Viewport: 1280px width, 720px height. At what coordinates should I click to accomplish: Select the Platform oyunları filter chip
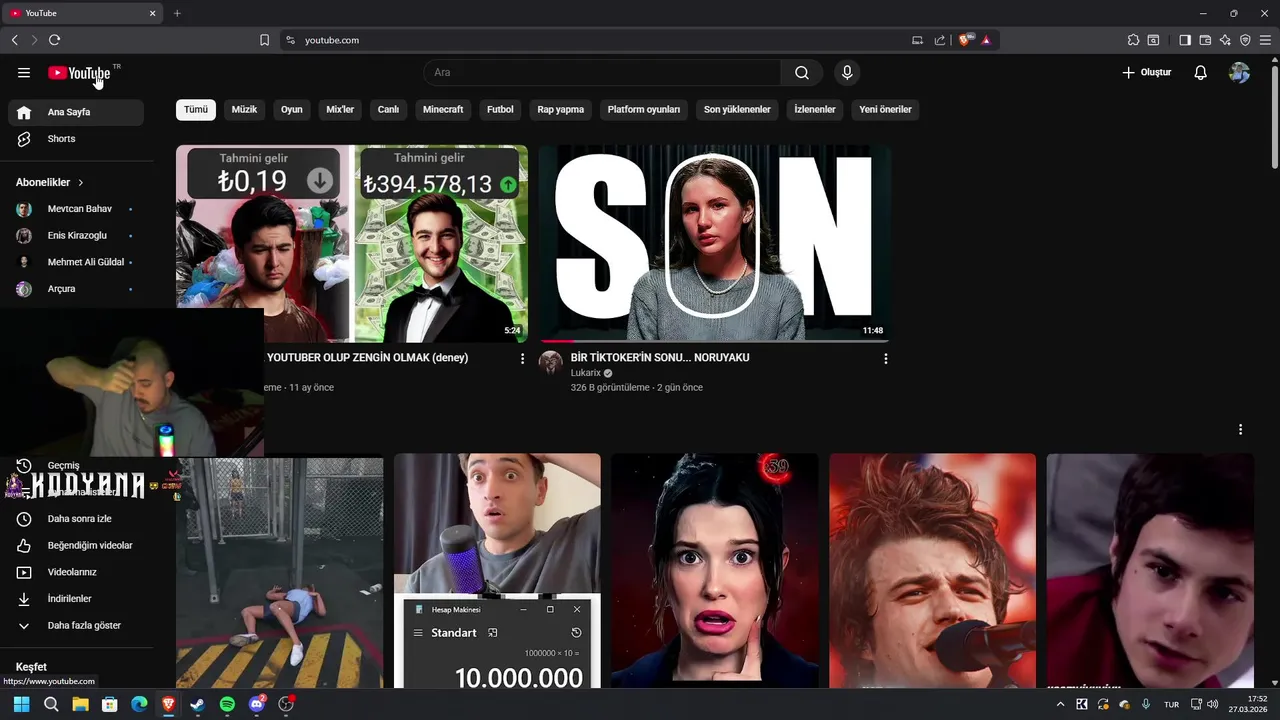tap(644, 110)
